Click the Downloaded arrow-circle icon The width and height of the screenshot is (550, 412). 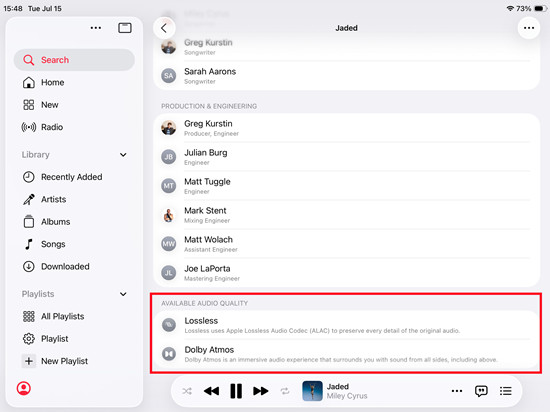coord(29,266)
